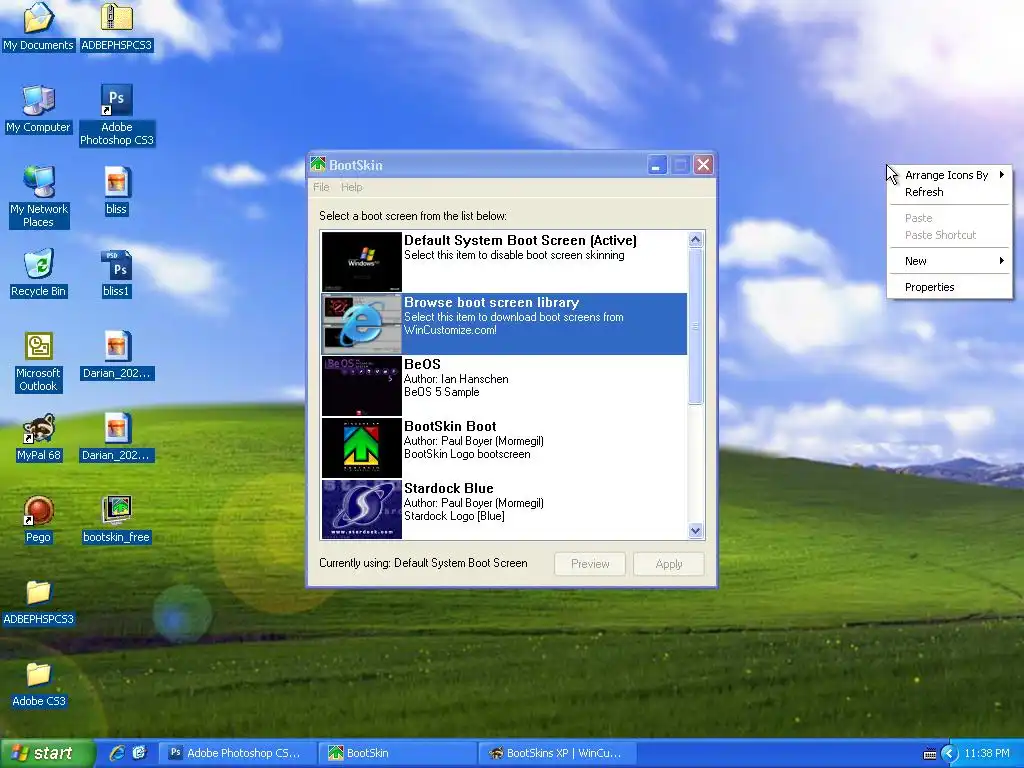1024x768 pixels.
Task: Choose Refresh from the context menu
Action: pyautogui.click(x=950, y=192)
